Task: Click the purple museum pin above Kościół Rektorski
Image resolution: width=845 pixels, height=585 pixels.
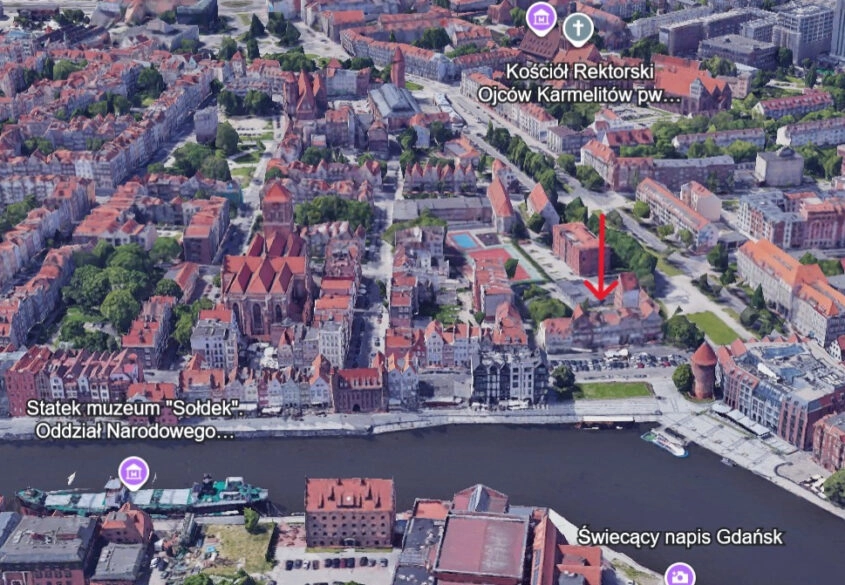Action: coord(541,17)
